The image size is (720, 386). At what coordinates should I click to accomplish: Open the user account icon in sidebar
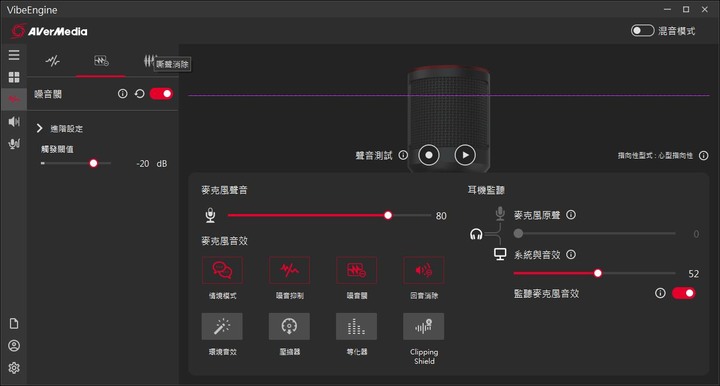point(14,346)
